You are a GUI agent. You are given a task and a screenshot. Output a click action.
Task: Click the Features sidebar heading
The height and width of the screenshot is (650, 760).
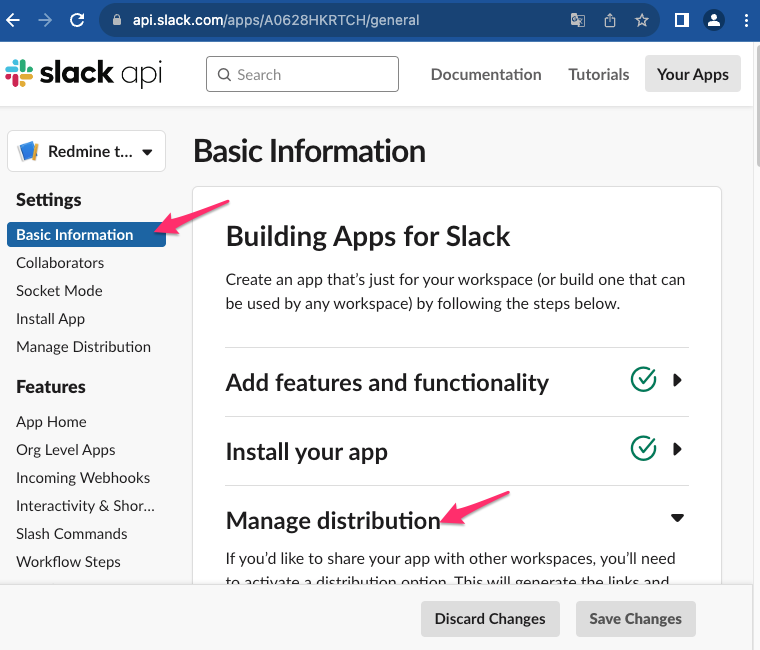click(51, 387)
